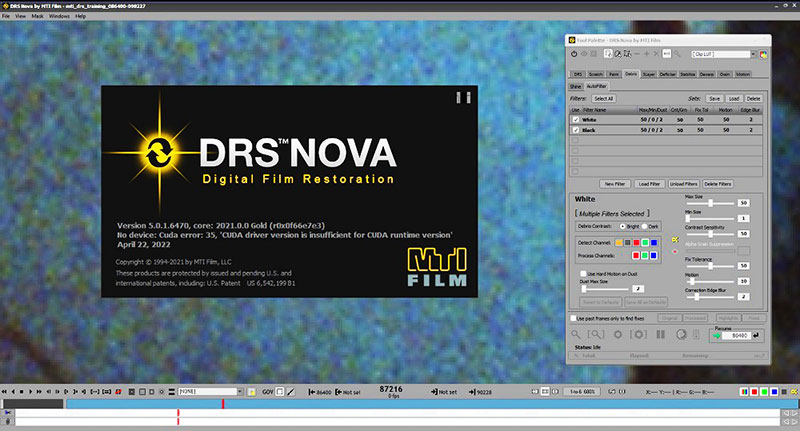Click the Load Filter button
The width and height of the screenshot is (800, 431).
coord(649,184)
